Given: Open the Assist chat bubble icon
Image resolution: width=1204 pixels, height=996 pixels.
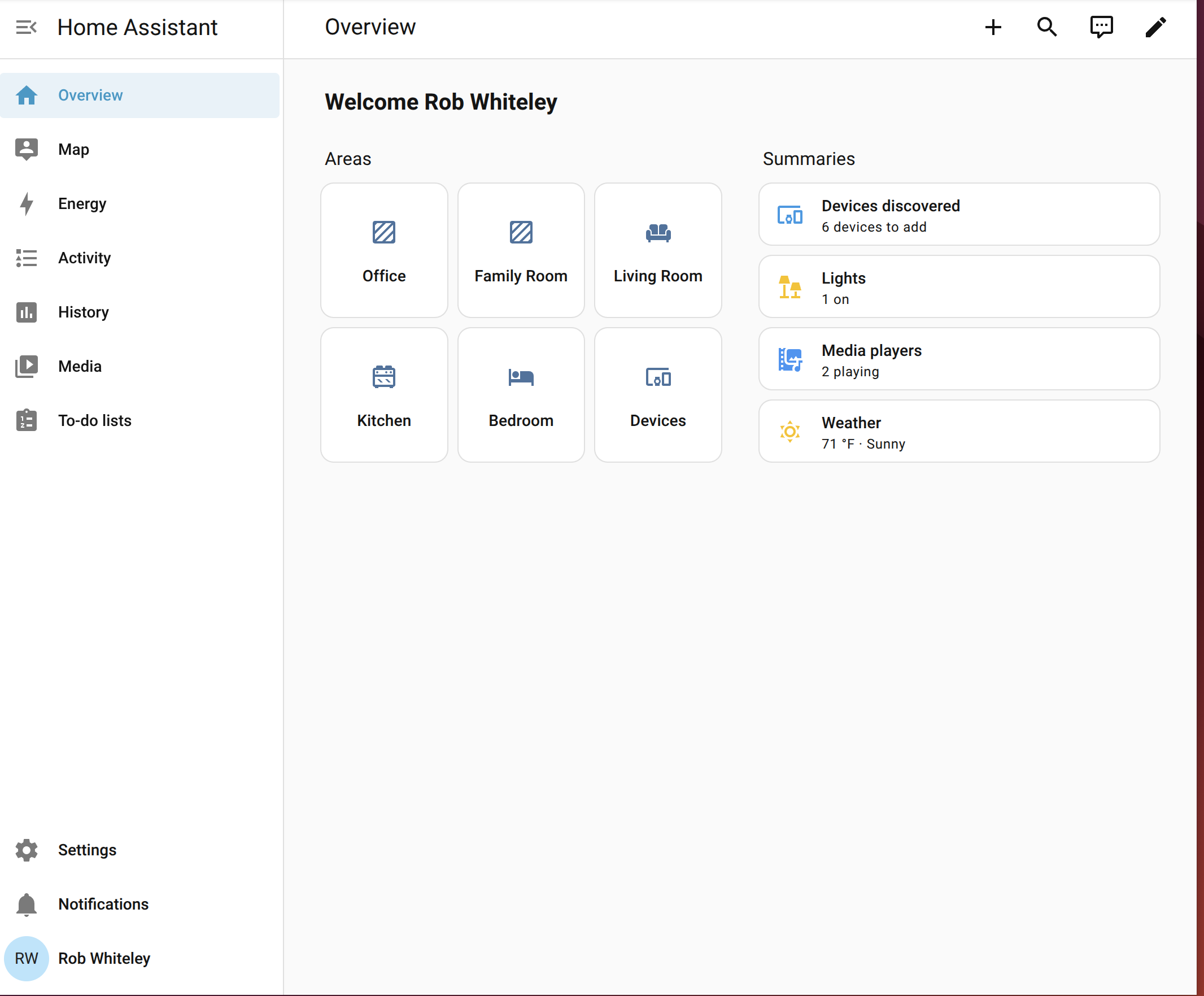Looking at the screenshot, I should (x=1101, y=27).
